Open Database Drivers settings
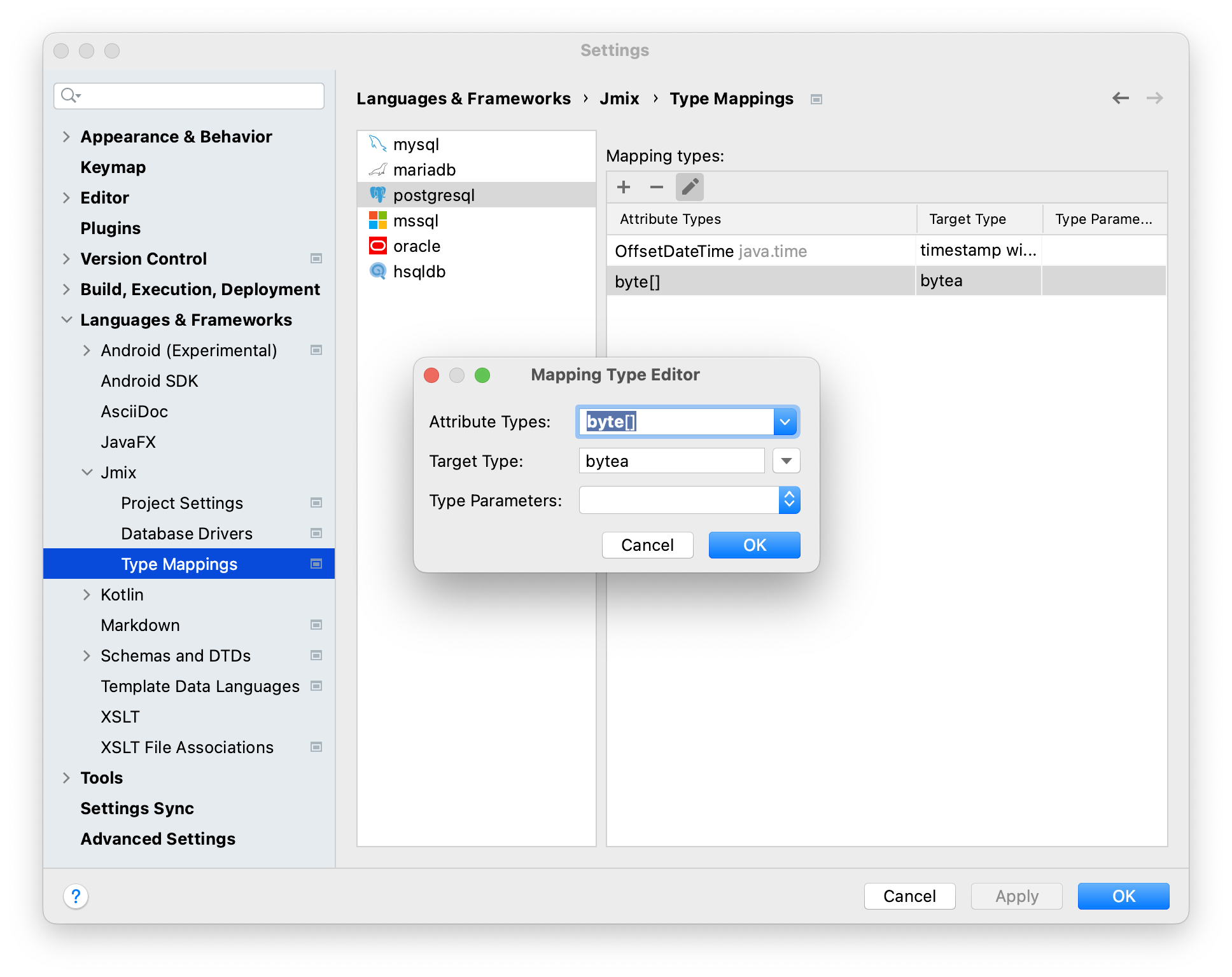Screen dimensions: 1232x977 click(x=186, y=534)
